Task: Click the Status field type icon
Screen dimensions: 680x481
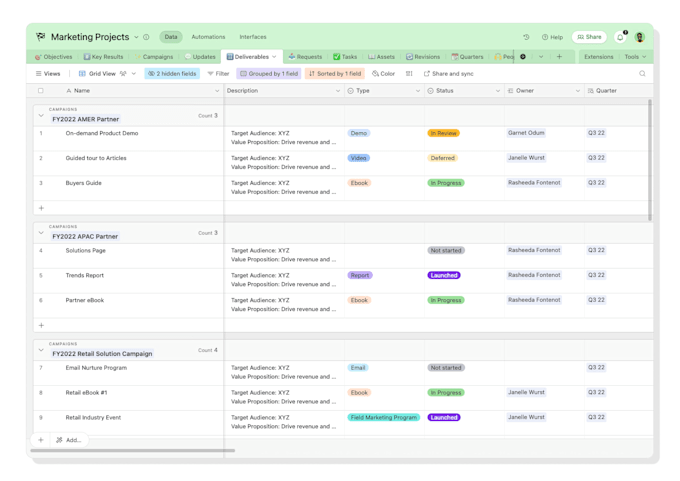Action: [431, 91]
